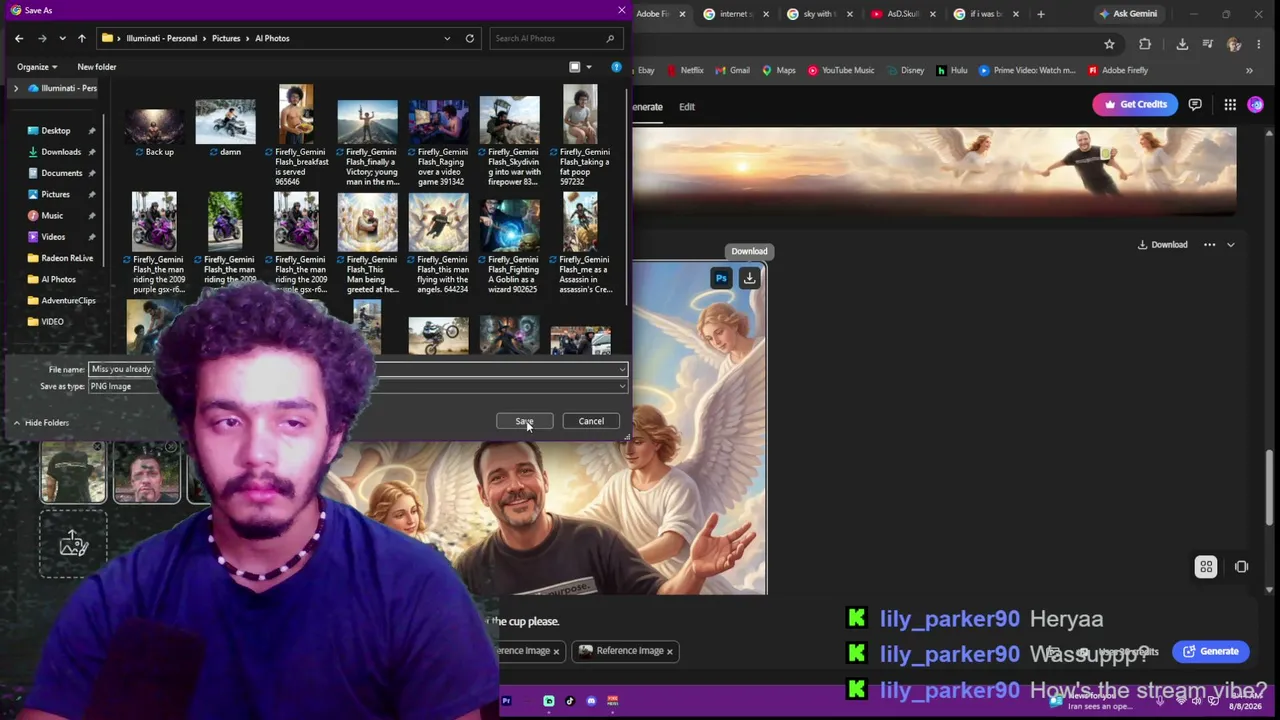Create a New folder
Screen dimensions: 1280x720
pyautogui.click(x=97, y=67)
